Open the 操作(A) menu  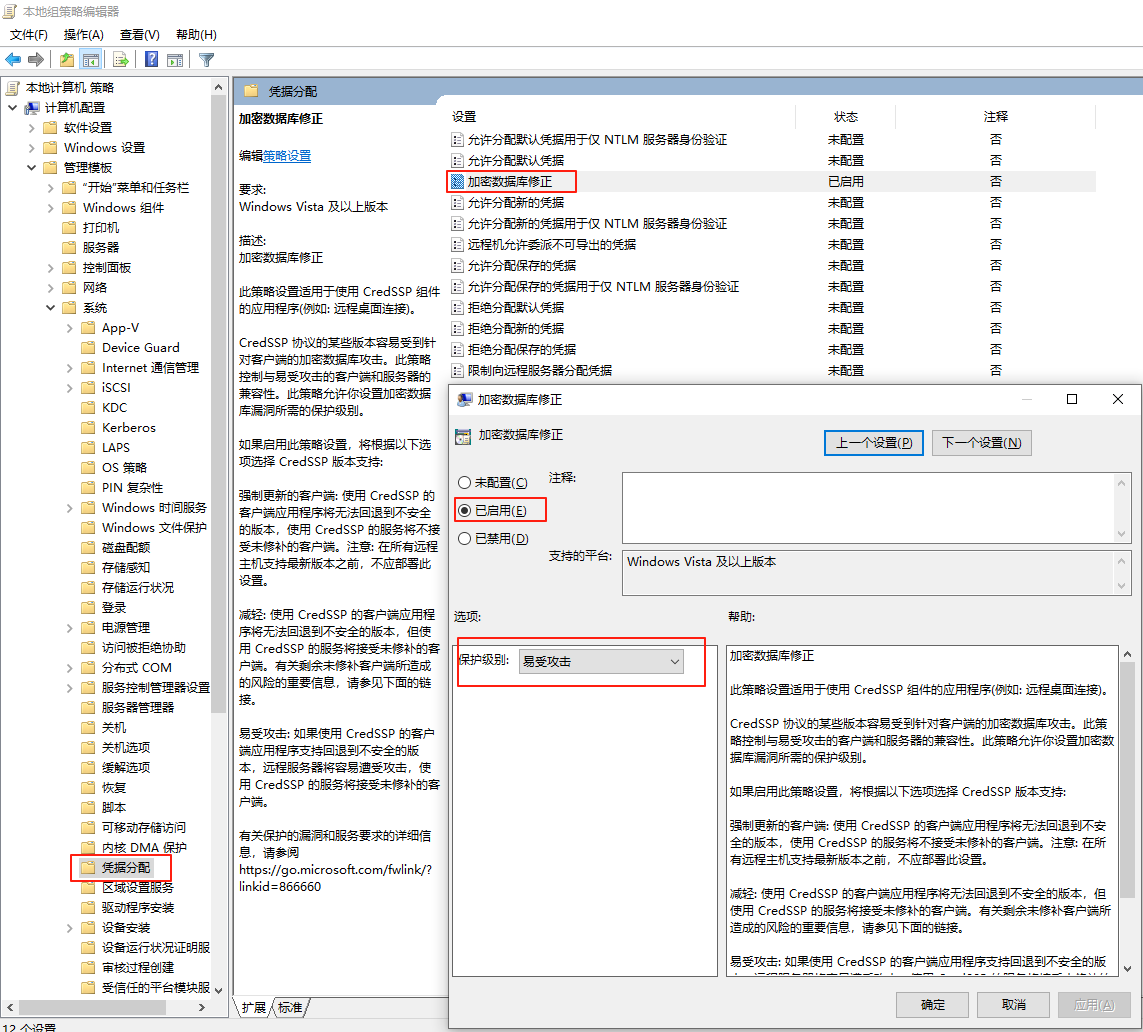84,35
